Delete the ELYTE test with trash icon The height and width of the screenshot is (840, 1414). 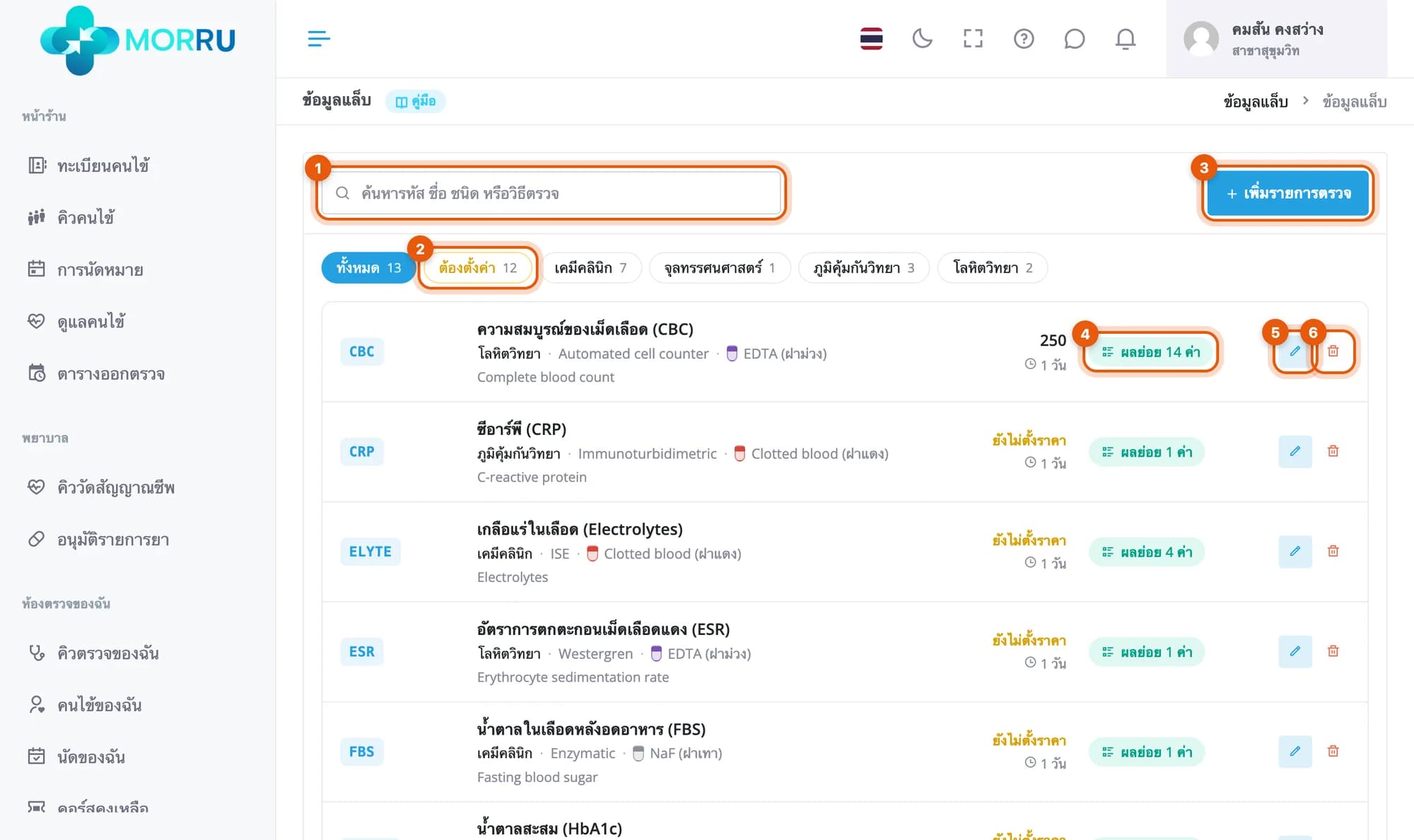[1333, 551]
